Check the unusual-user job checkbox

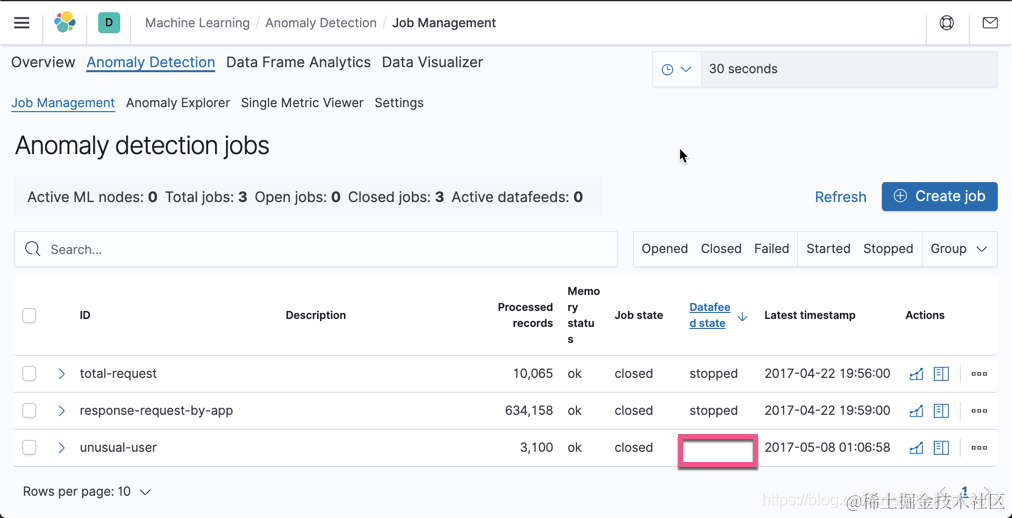(30, 448)
